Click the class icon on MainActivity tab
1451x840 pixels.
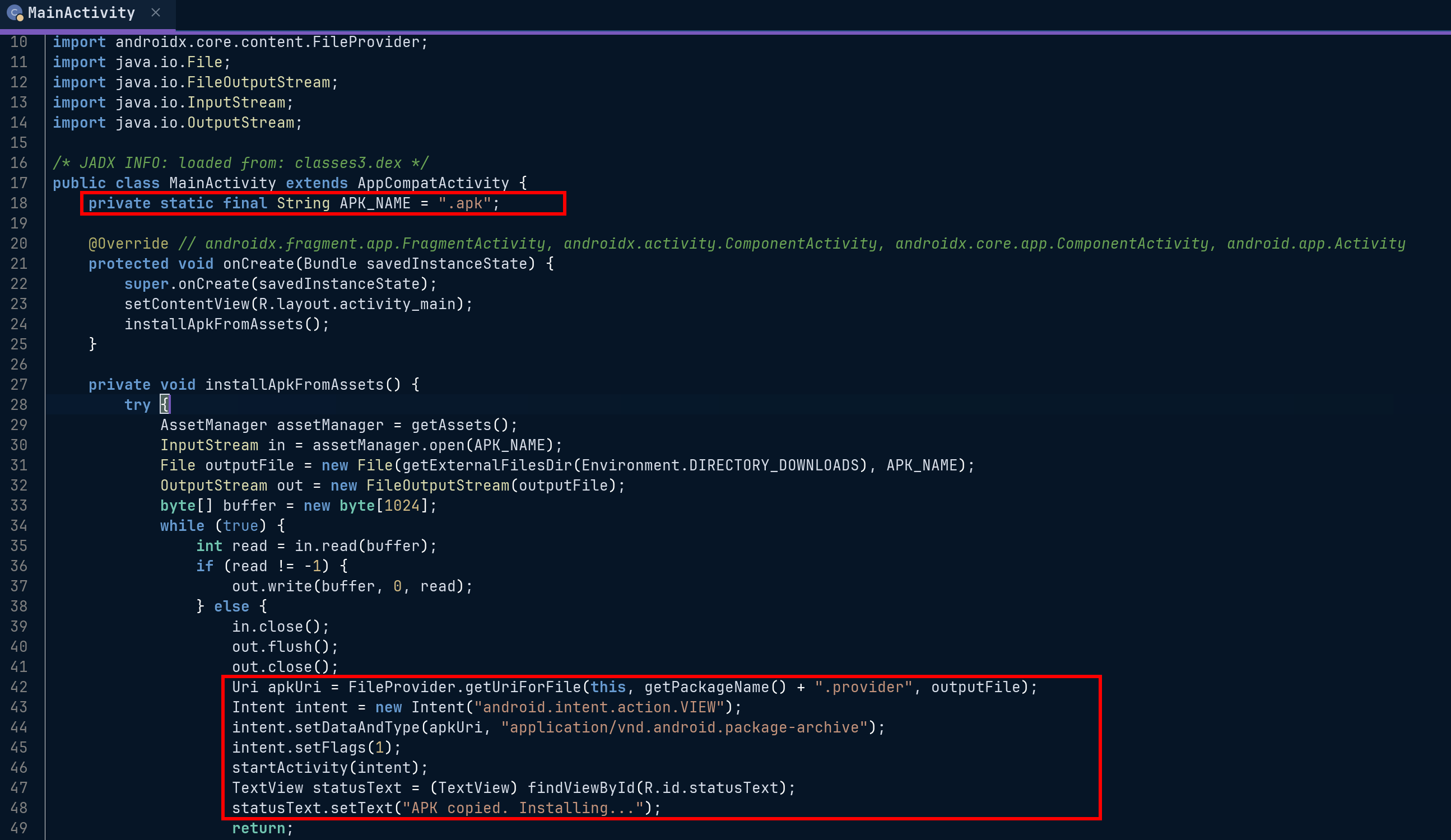tap(15, 13)
